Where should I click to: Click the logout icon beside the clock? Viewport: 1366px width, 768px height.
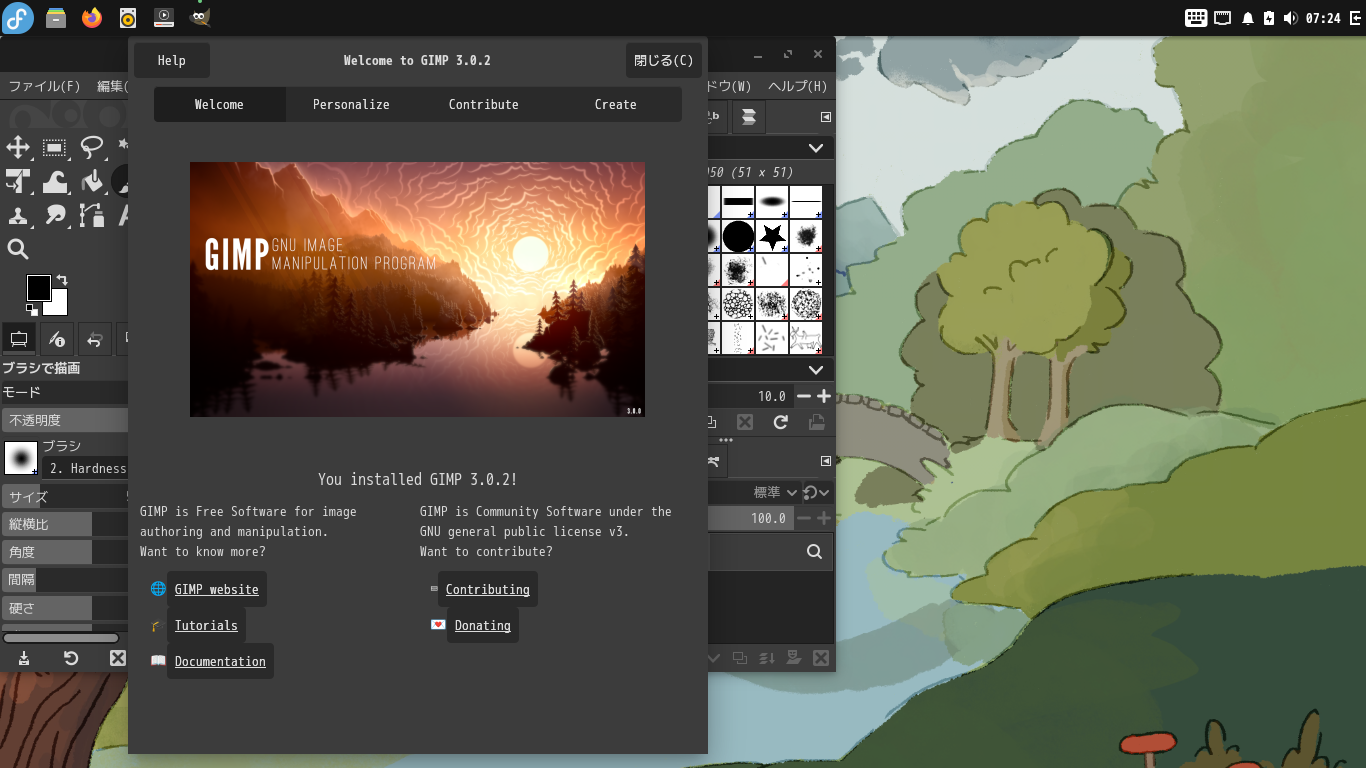(1354, 18)
